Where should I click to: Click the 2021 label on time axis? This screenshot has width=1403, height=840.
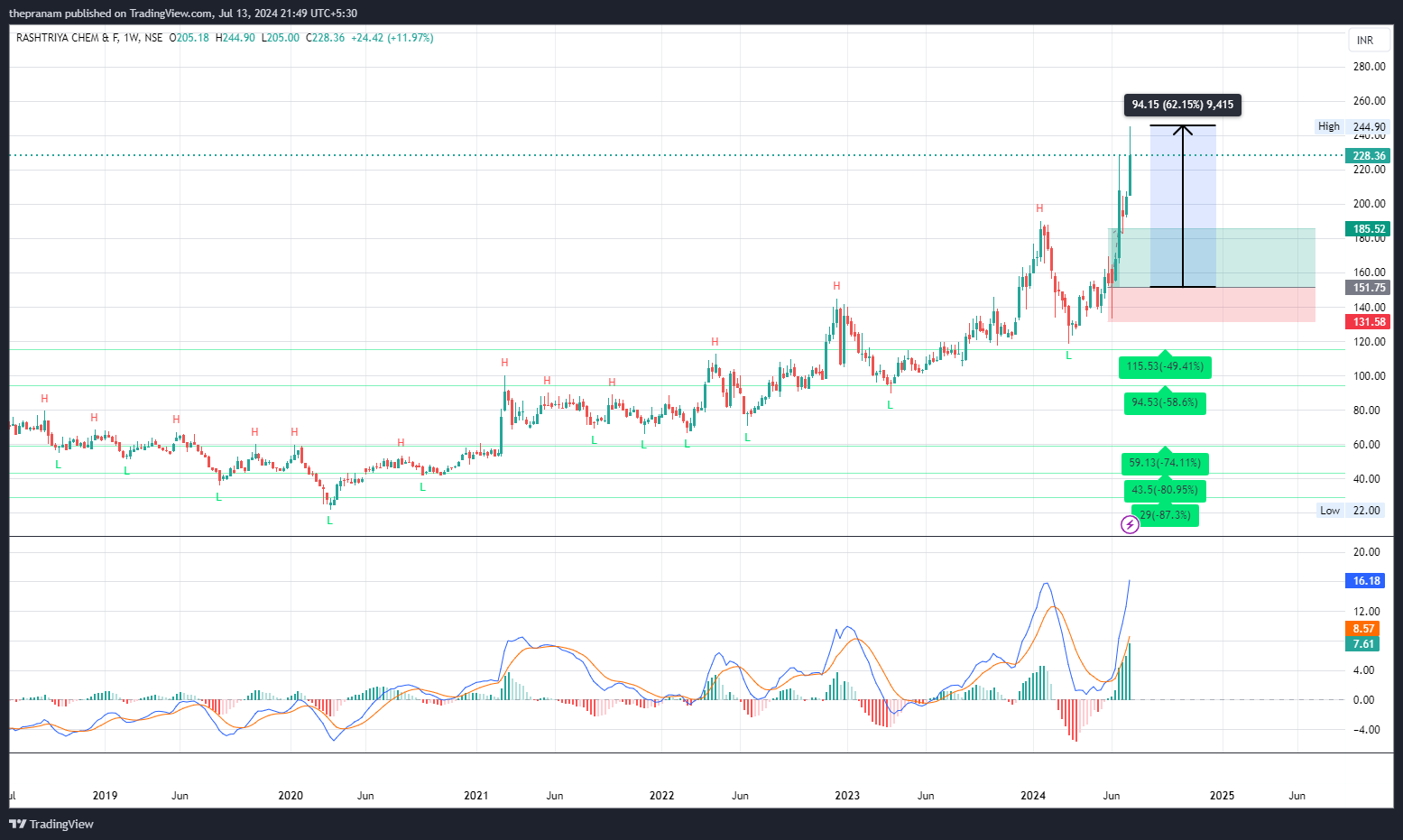coord(476,796)
